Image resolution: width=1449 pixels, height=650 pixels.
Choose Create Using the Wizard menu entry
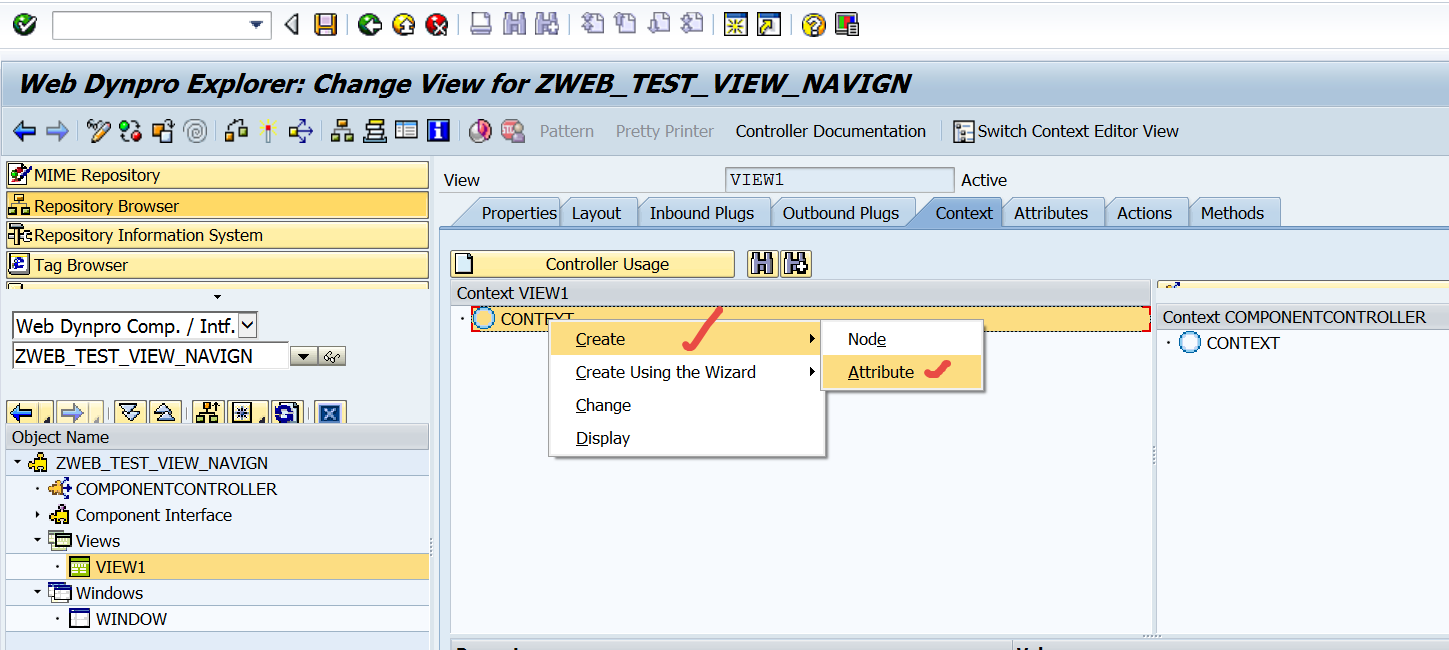coord(665,372)
